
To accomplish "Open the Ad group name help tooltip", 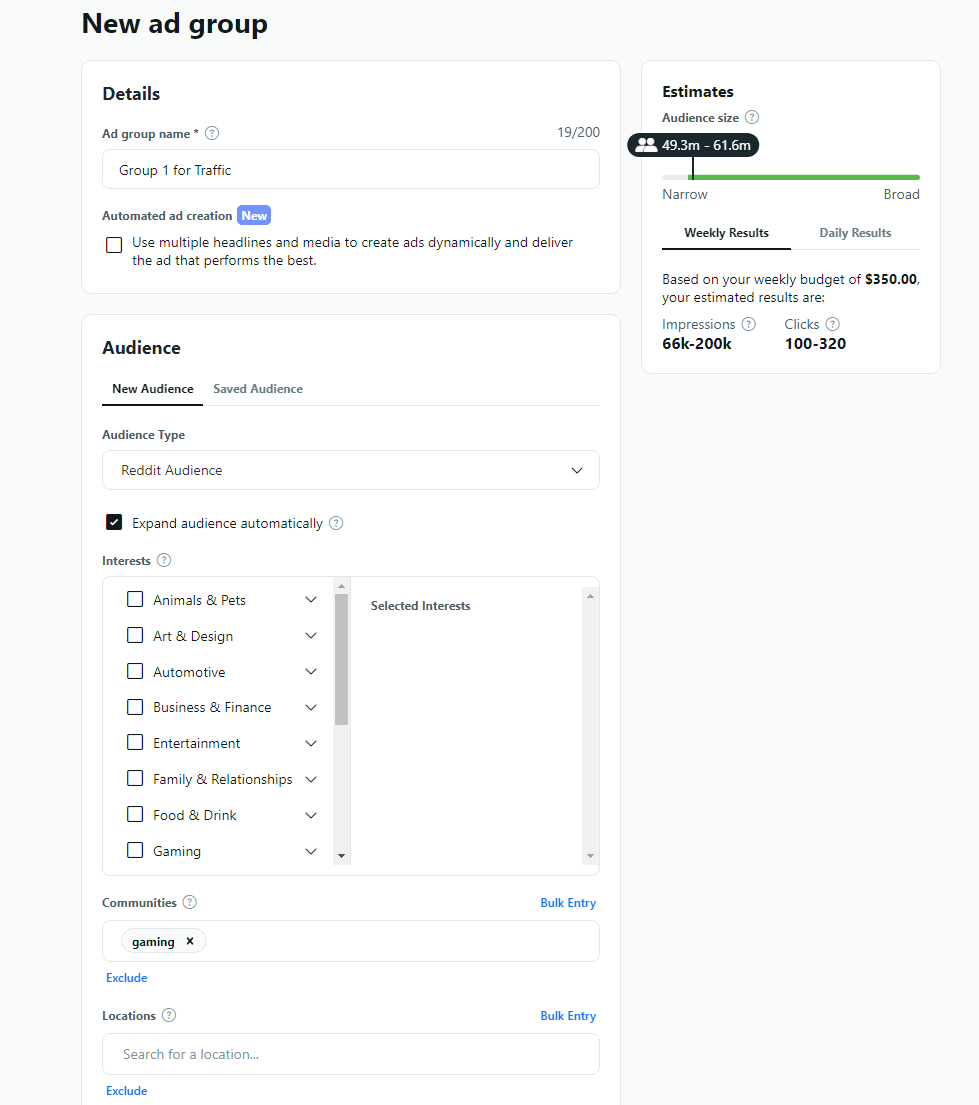I will point(211,133).
